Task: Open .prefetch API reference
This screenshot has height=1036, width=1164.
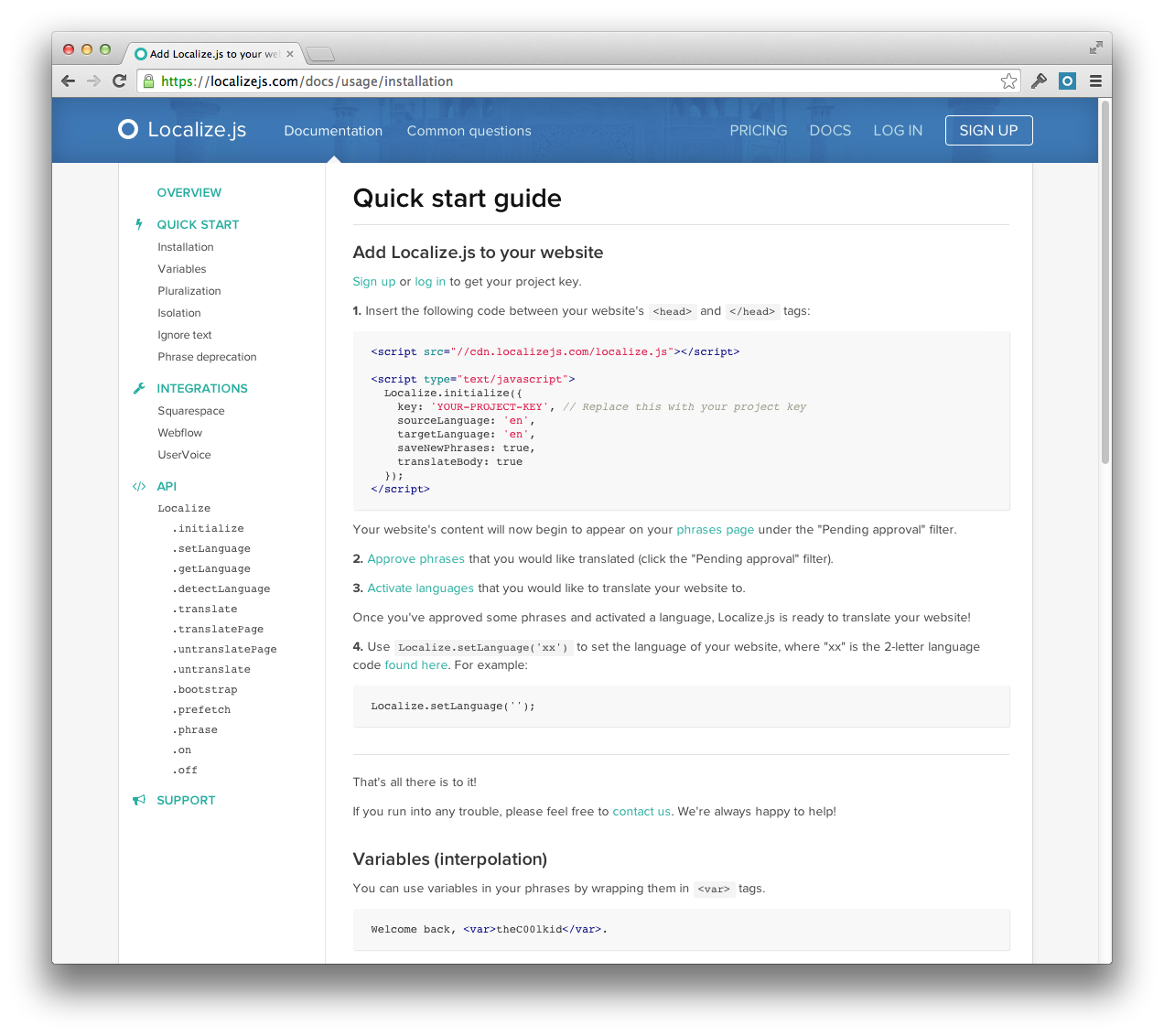Action: pos(201,709)
